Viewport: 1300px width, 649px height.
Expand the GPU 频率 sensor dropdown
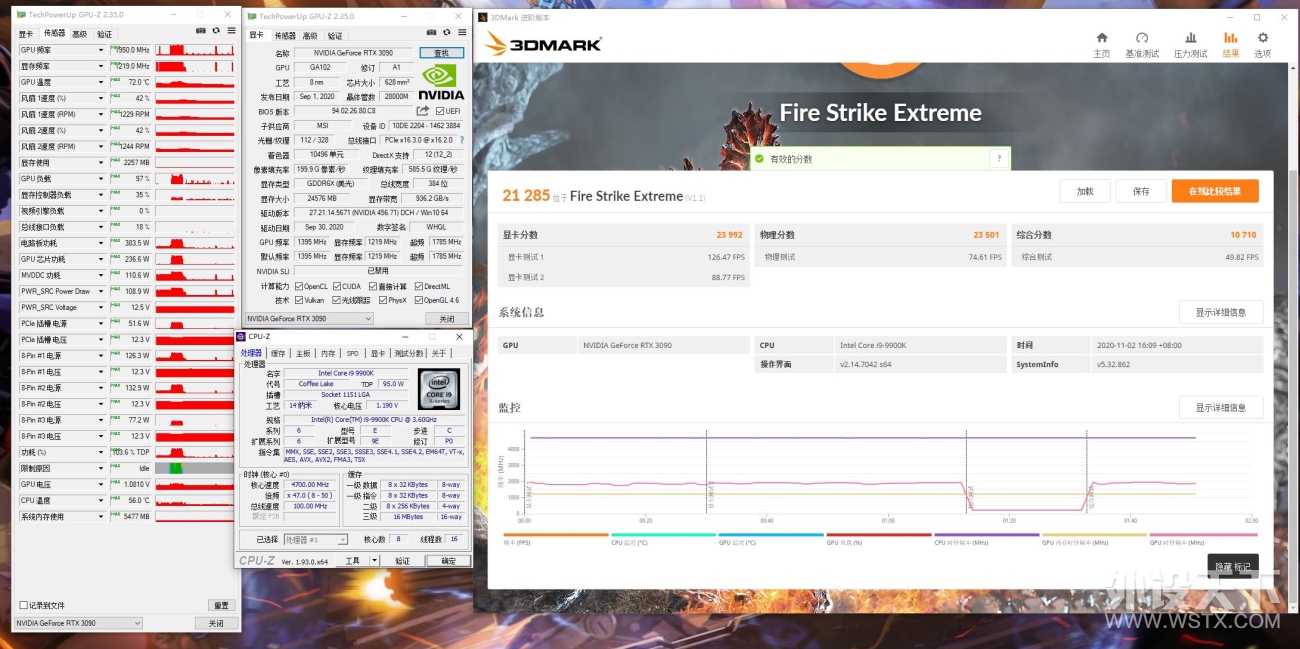pos(100,50)
